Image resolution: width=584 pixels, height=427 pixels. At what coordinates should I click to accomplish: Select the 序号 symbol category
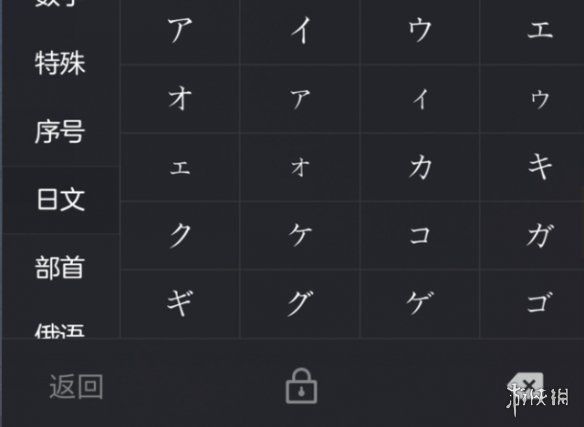point(60,132)
